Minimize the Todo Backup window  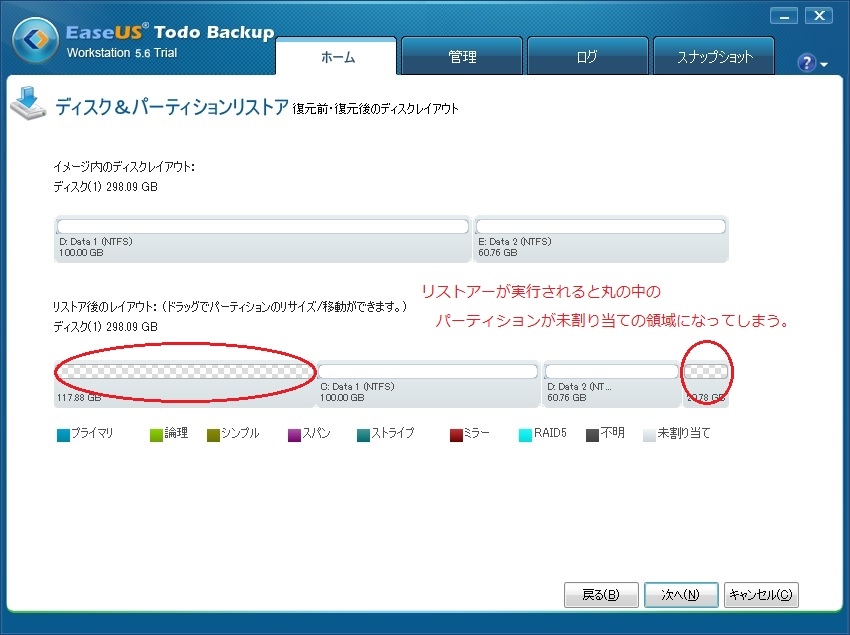click(x=784, y=16)
